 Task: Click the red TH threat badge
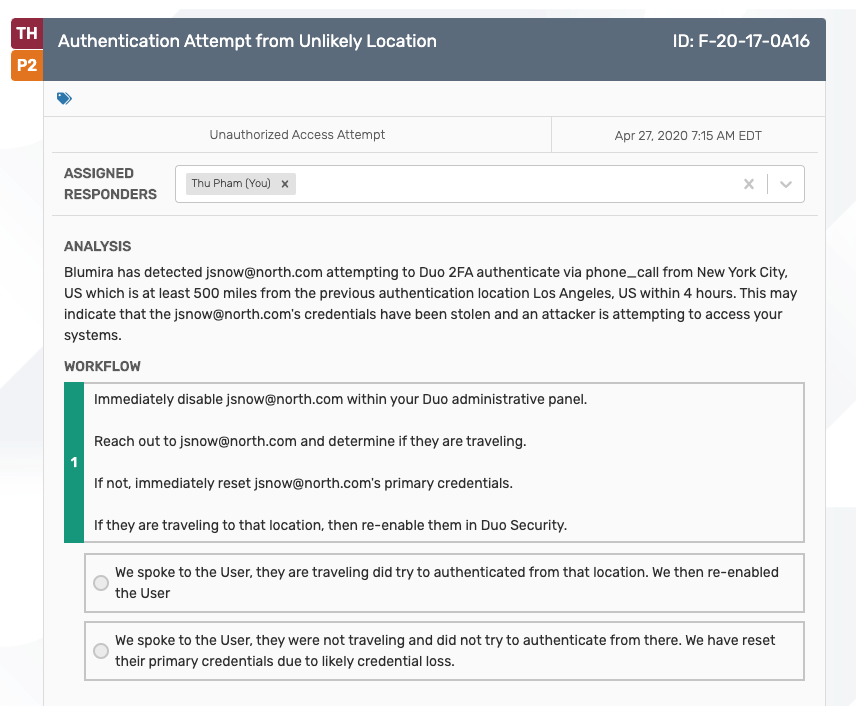[27, 34]
